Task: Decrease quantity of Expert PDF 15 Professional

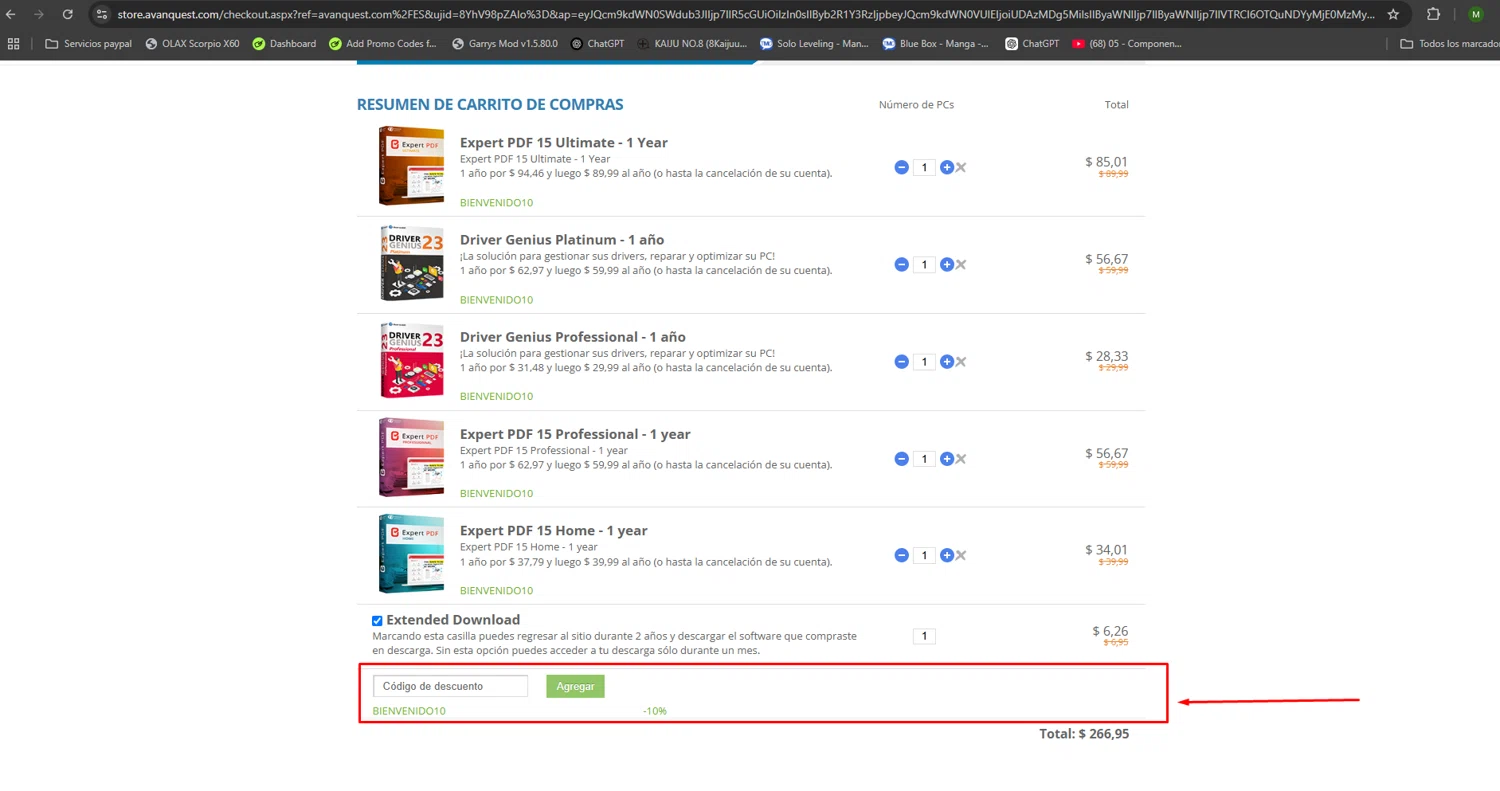Action: coord(901,458)
